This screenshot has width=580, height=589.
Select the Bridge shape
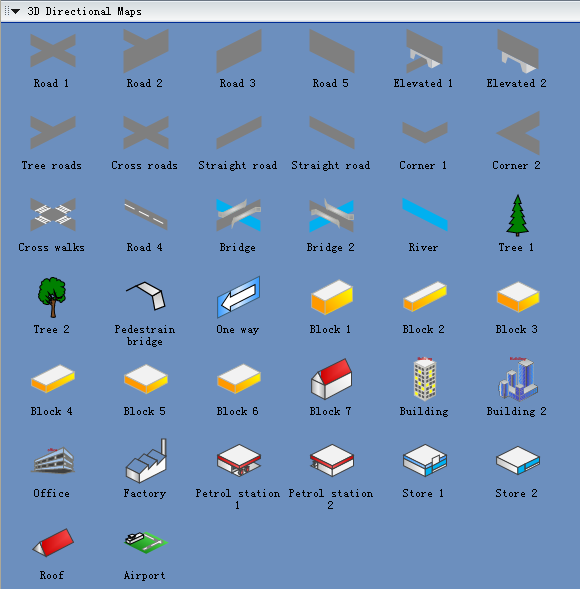coord(239,214)
